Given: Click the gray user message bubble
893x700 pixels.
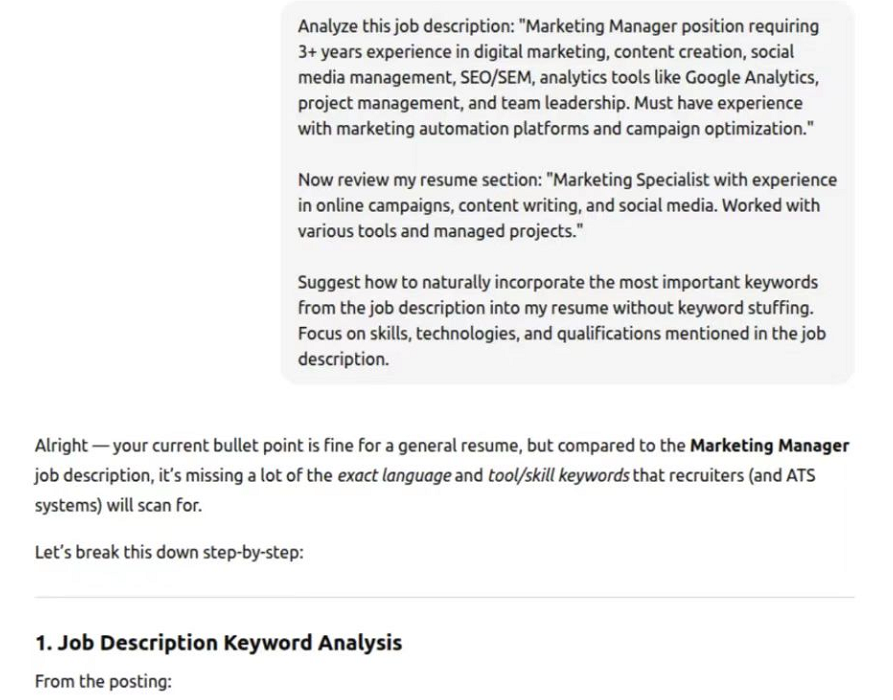Looking at the screenshot, I should click(x=567, y=193).
